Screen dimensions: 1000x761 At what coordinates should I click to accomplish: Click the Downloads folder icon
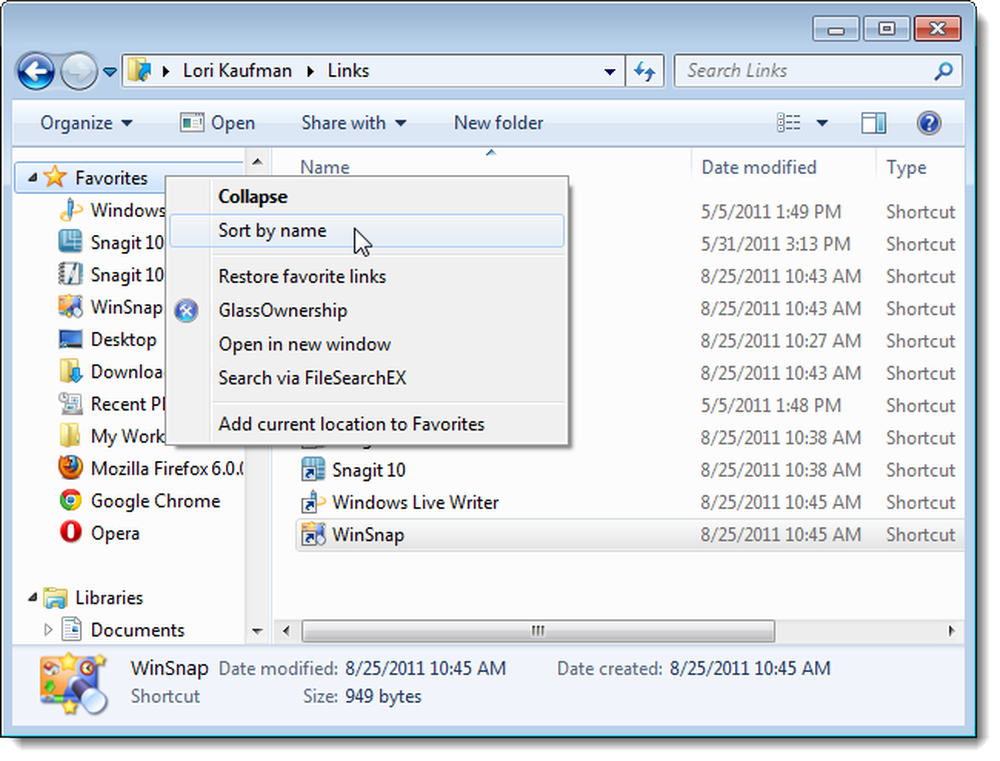tap(70, 371)
